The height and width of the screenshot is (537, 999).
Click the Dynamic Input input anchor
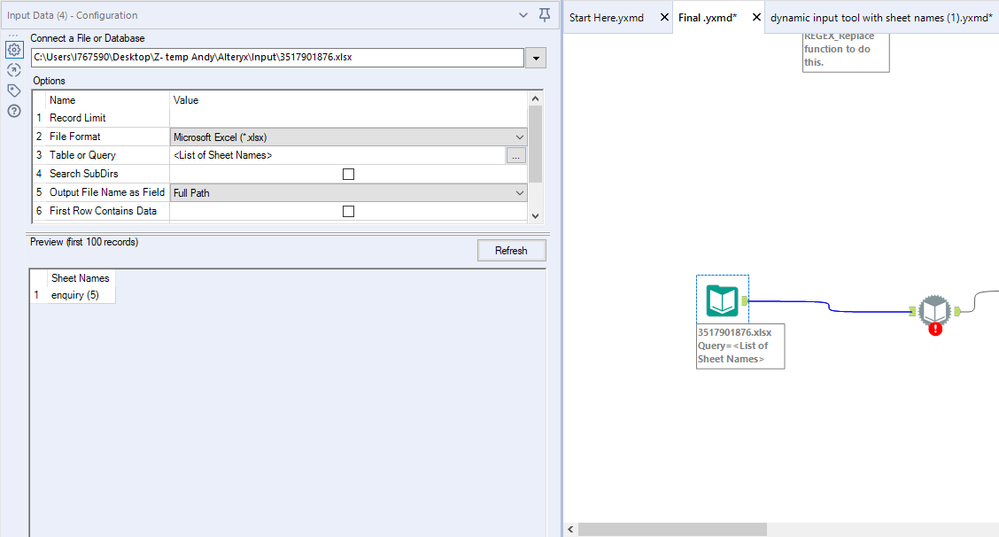(x=912, y=311)
